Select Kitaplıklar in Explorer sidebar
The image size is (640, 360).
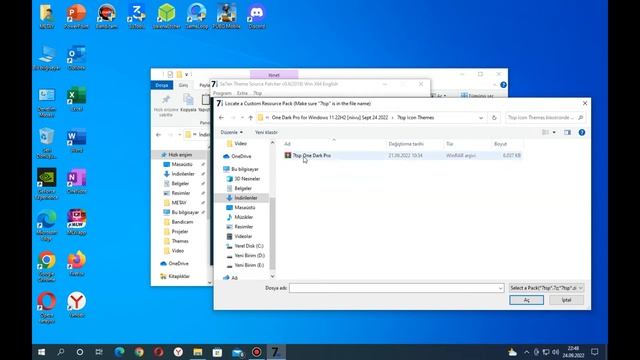pyautogui.click(x=175, y=276)
